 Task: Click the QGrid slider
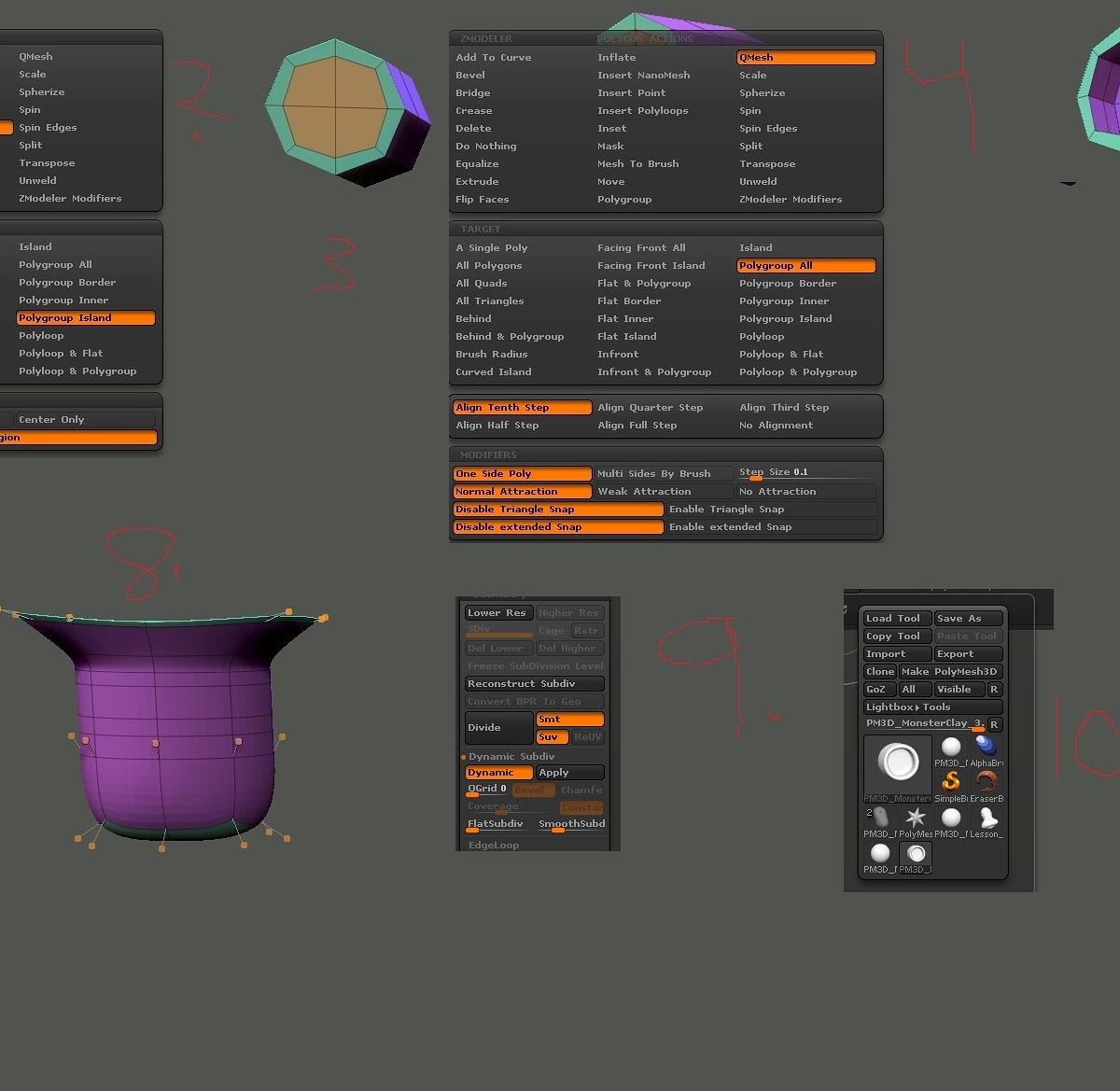point(487,790)
